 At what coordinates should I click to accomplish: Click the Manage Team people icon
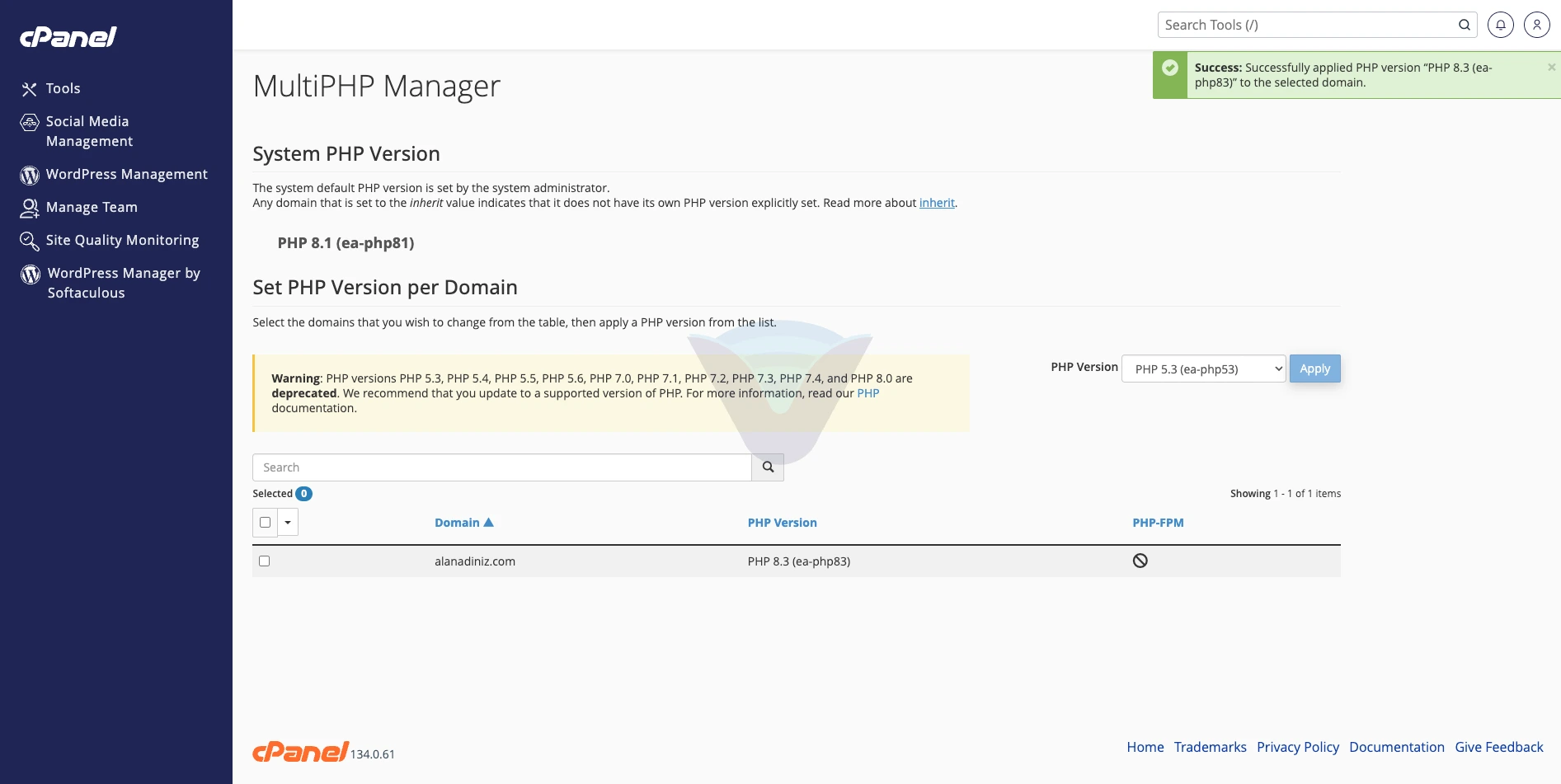tap(30, 208)
